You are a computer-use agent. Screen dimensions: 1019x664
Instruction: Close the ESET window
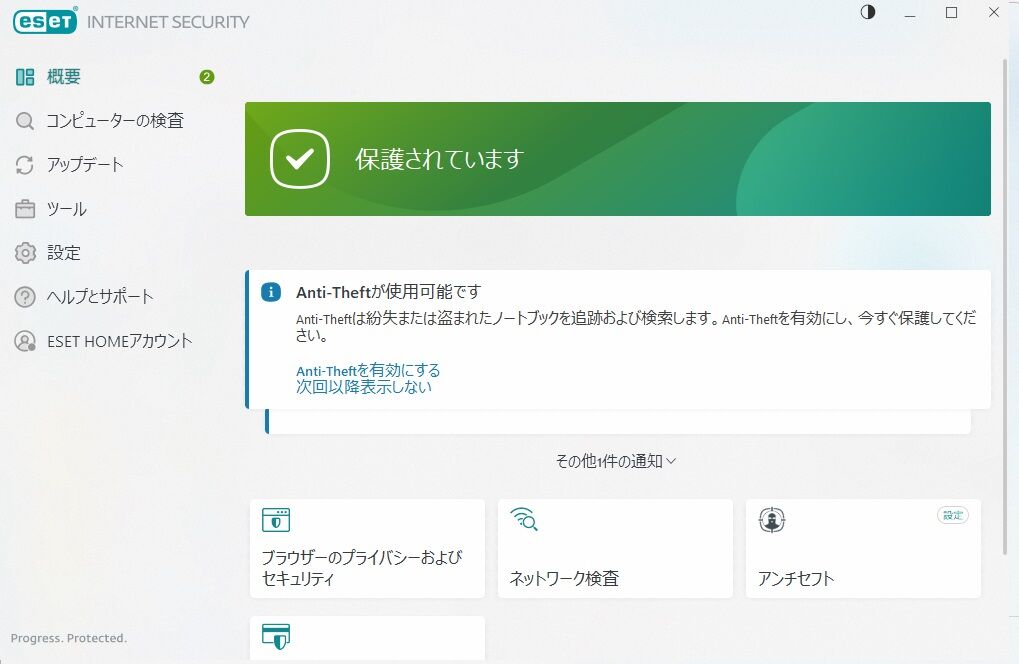[x=994, y=12]
